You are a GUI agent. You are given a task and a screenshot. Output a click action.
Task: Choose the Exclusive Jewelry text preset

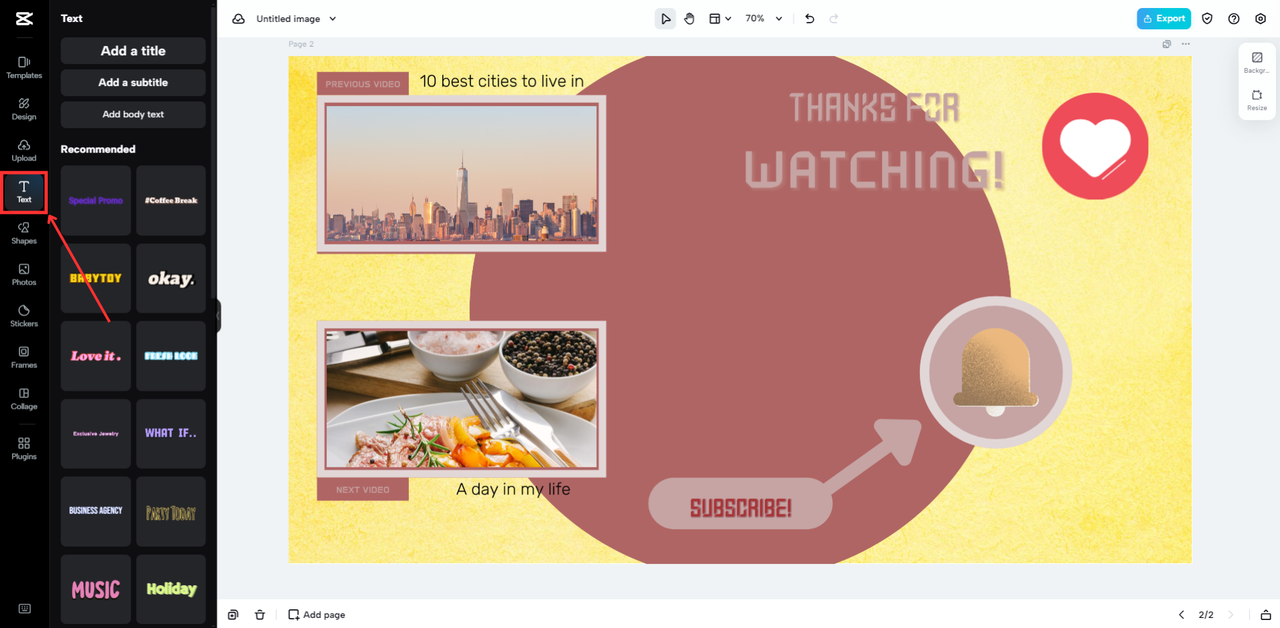coord(96,434)
